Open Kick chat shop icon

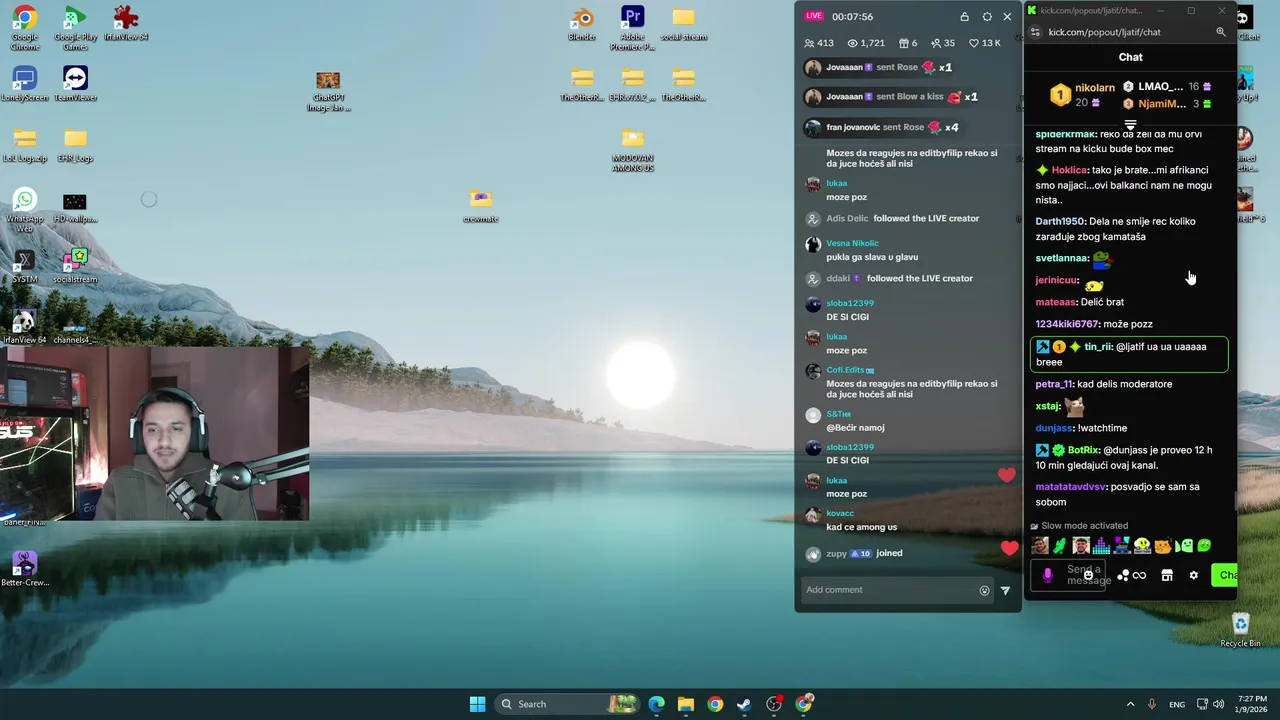(1166, 575)
